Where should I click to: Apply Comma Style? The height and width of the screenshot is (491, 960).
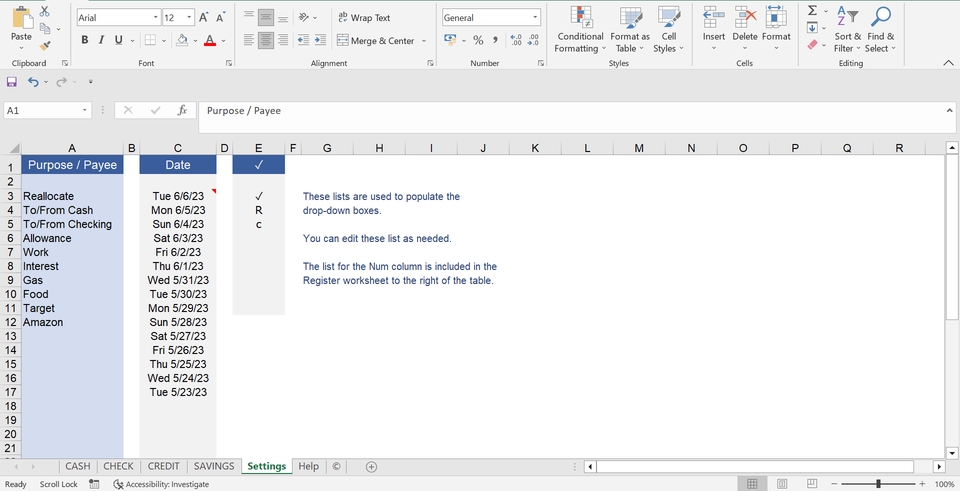click(495, 40)
